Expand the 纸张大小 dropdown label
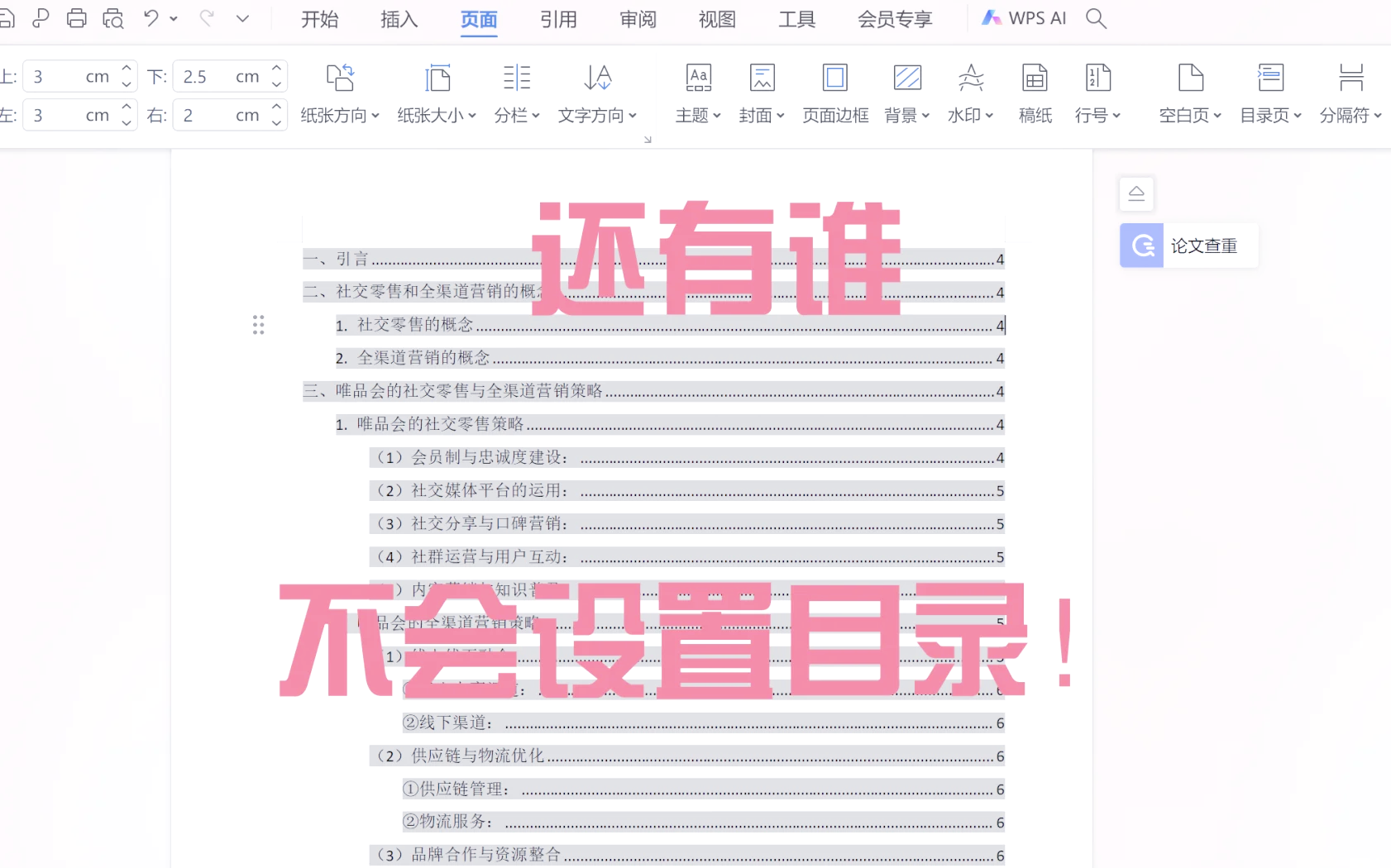 click(x=437, y=116)
